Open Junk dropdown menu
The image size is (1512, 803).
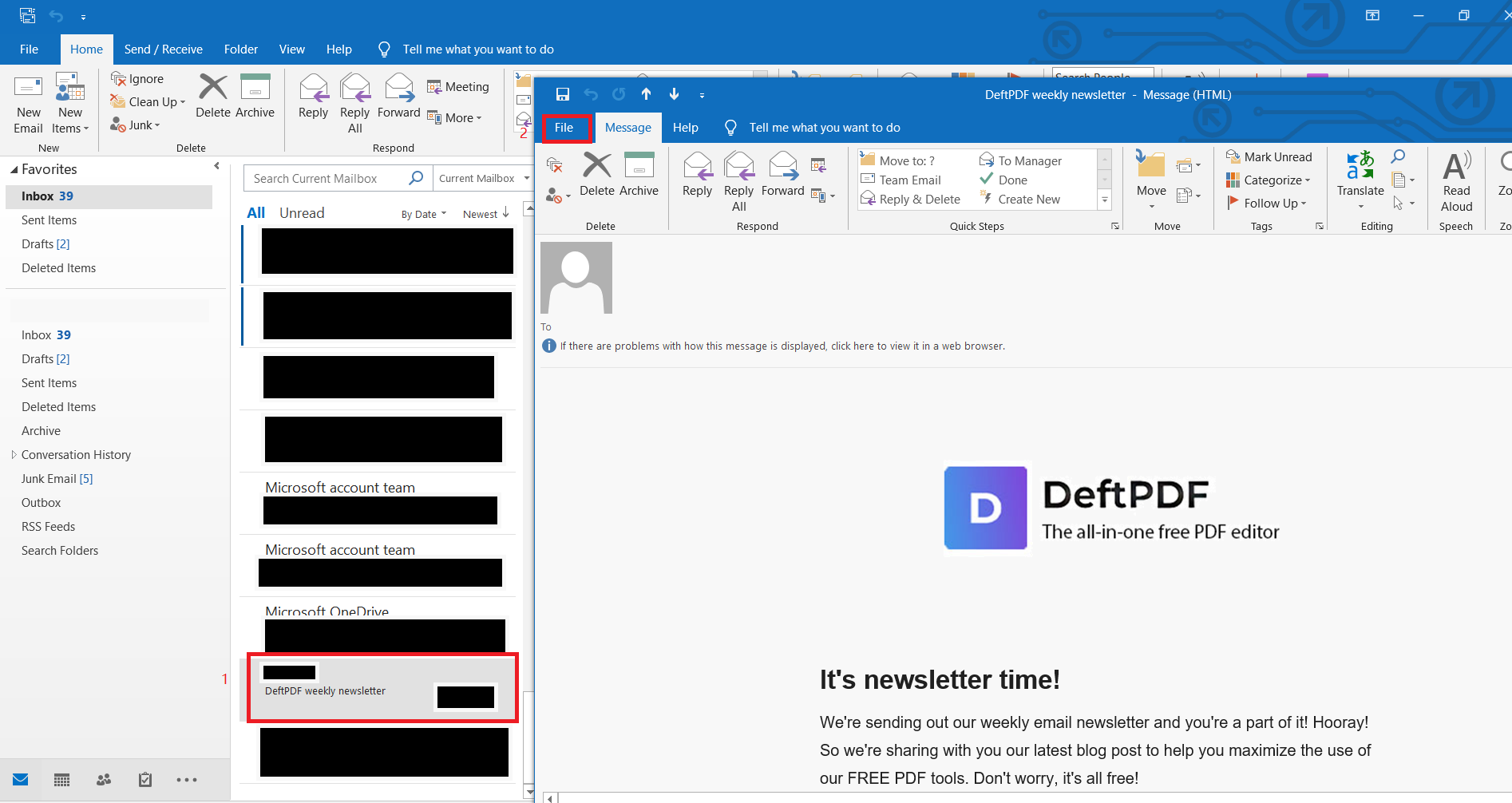(135, 125)
